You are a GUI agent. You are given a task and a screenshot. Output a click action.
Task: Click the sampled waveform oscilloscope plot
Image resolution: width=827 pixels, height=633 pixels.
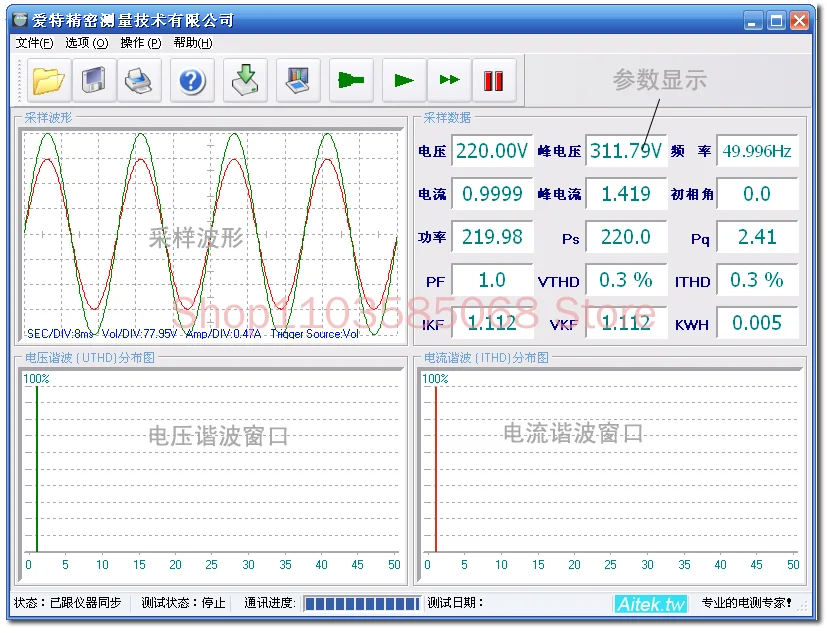click(211, 235)
